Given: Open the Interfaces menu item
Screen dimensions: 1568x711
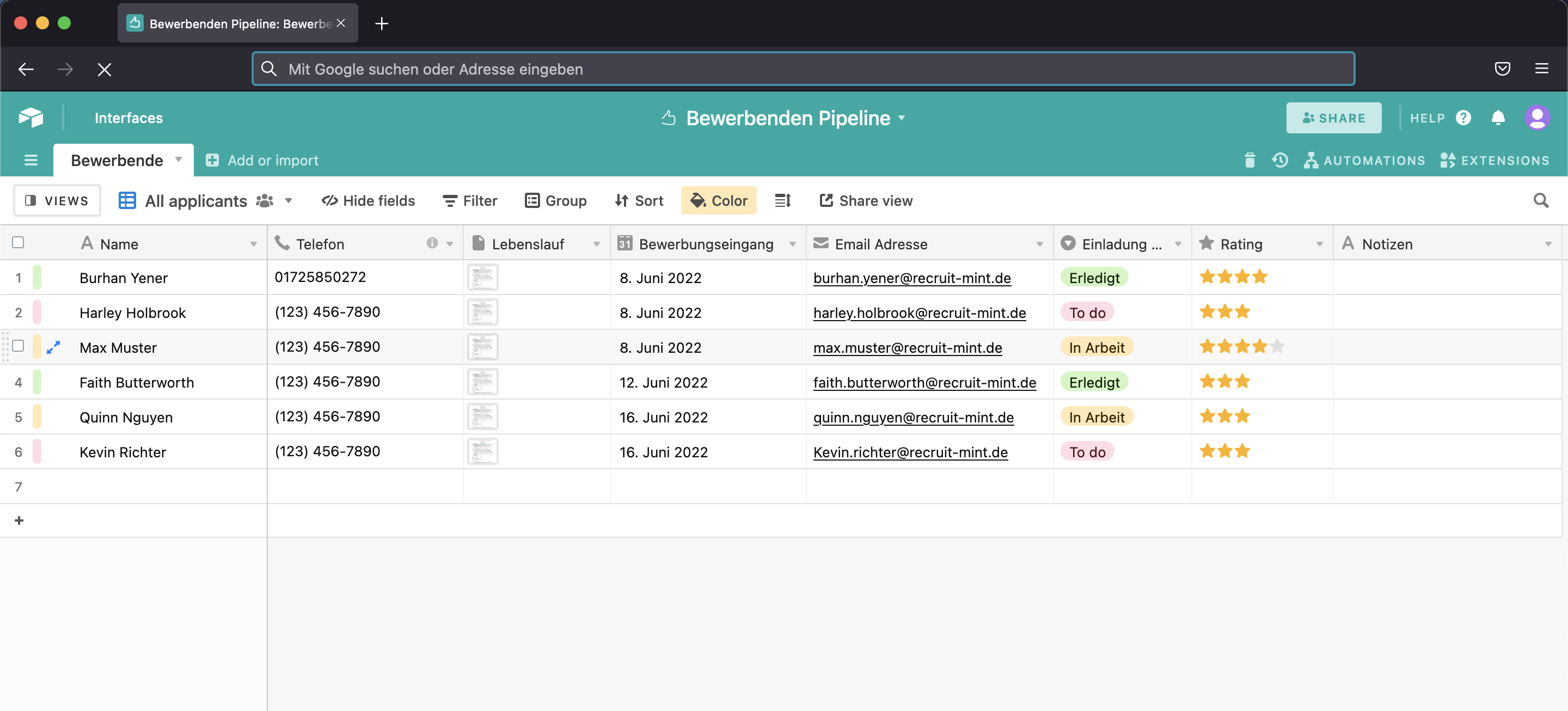Looking at the screenshot, I should pos(128,118).
